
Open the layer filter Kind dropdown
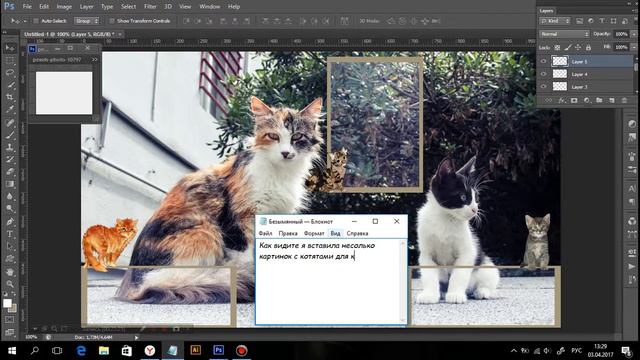pyautogui.click(x=555, y=21)
